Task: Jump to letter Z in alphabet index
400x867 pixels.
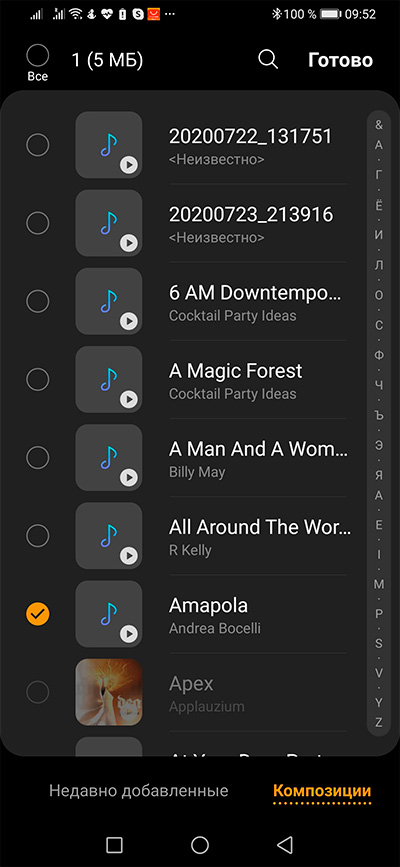Action: pyautogui.click(x=379, y=722)
